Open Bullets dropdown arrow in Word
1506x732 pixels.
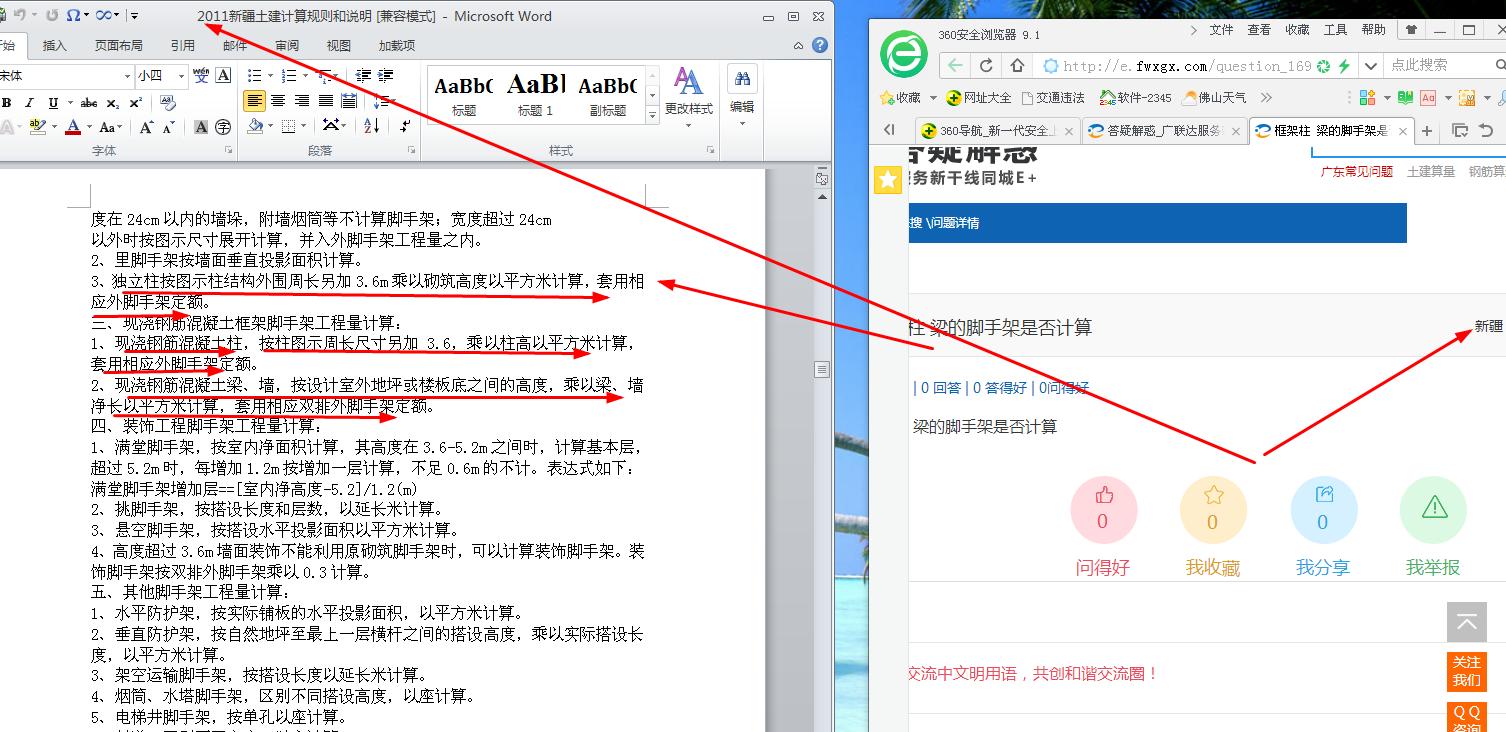pyautogui.click(x=269, y=76)
